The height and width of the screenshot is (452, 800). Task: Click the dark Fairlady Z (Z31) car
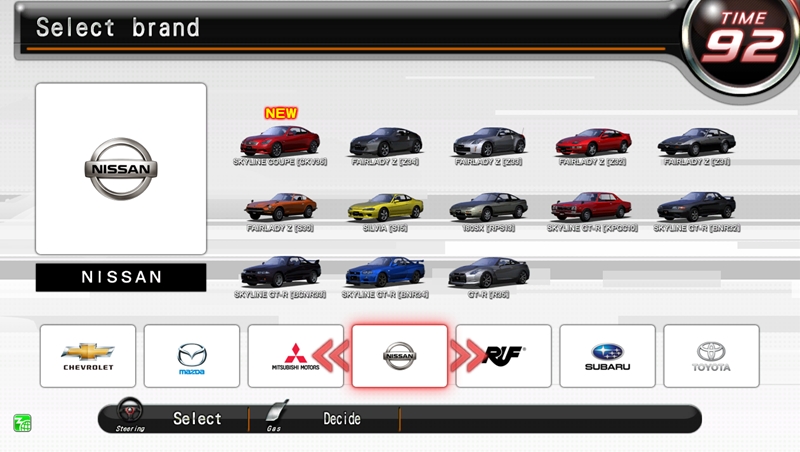[696, 142]
